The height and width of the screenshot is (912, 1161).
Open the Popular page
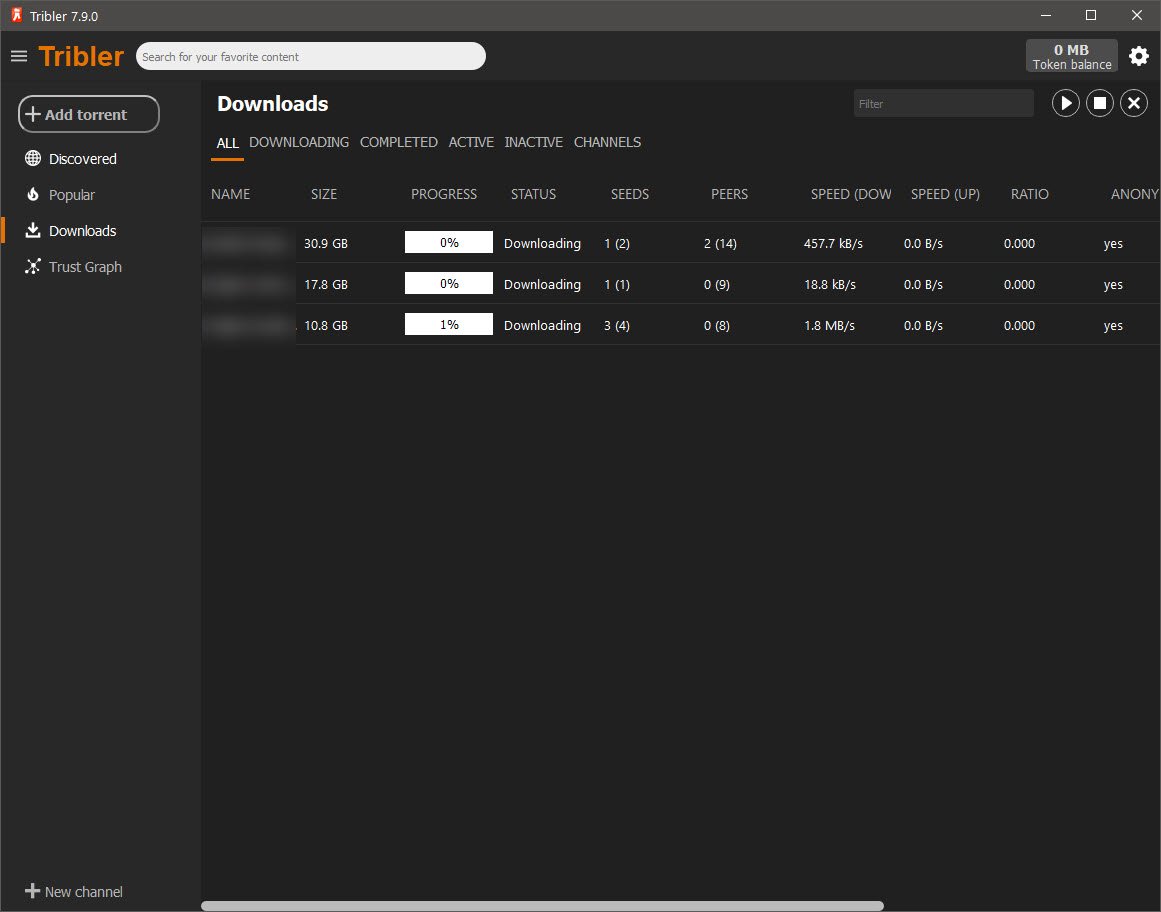[x=72, y=195]
